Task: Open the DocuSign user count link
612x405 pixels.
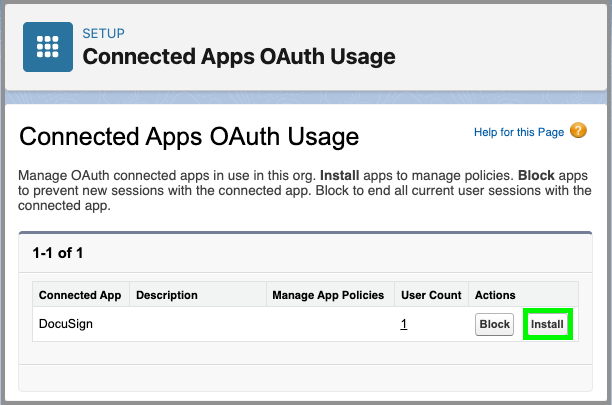Action: pyautogui.click(x=403, y=324)
